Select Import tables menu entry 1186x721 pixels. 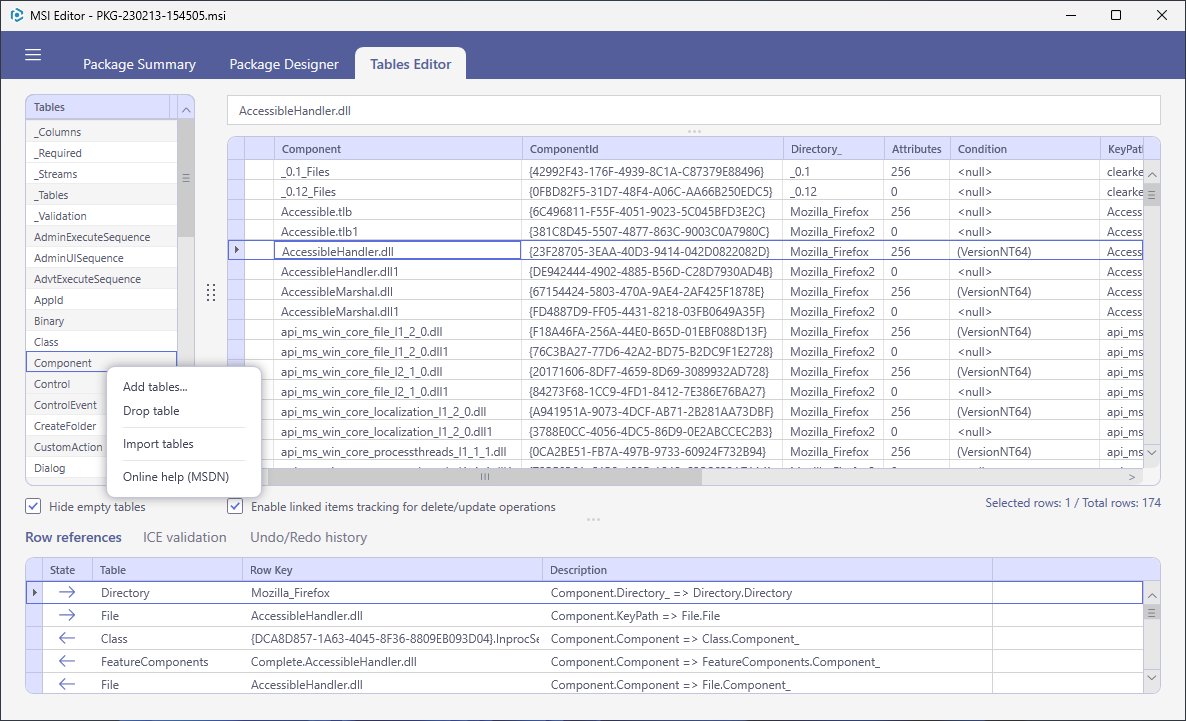coord(158,444)
